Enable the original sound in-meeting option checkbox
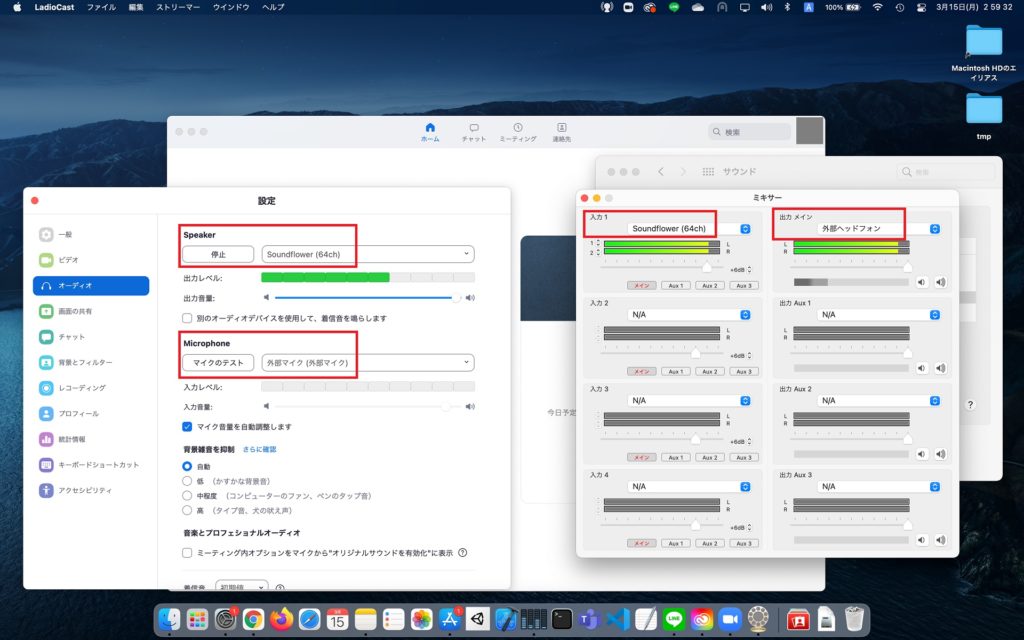 click(x=187, y=552)
